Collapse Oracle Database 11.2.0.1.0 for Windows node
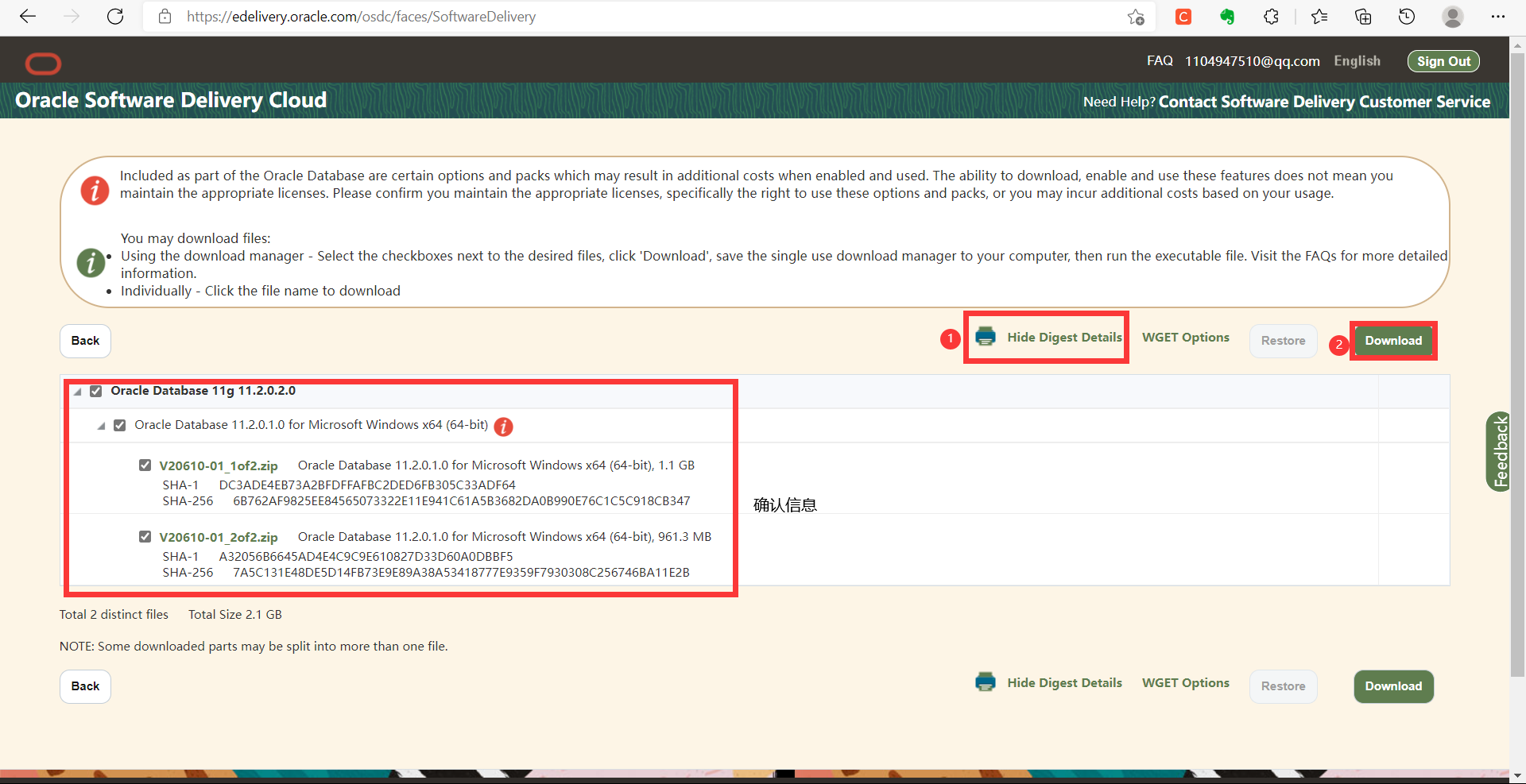The image size is (1526, 784). [101, 426]
